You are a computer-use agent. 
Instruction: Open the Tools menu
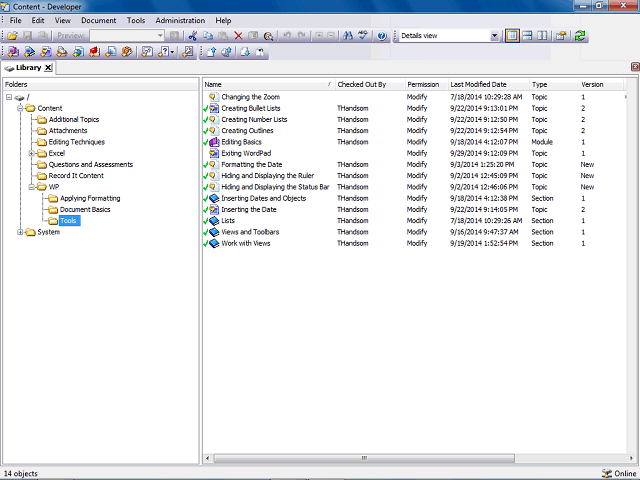click(x=136, y=20)
